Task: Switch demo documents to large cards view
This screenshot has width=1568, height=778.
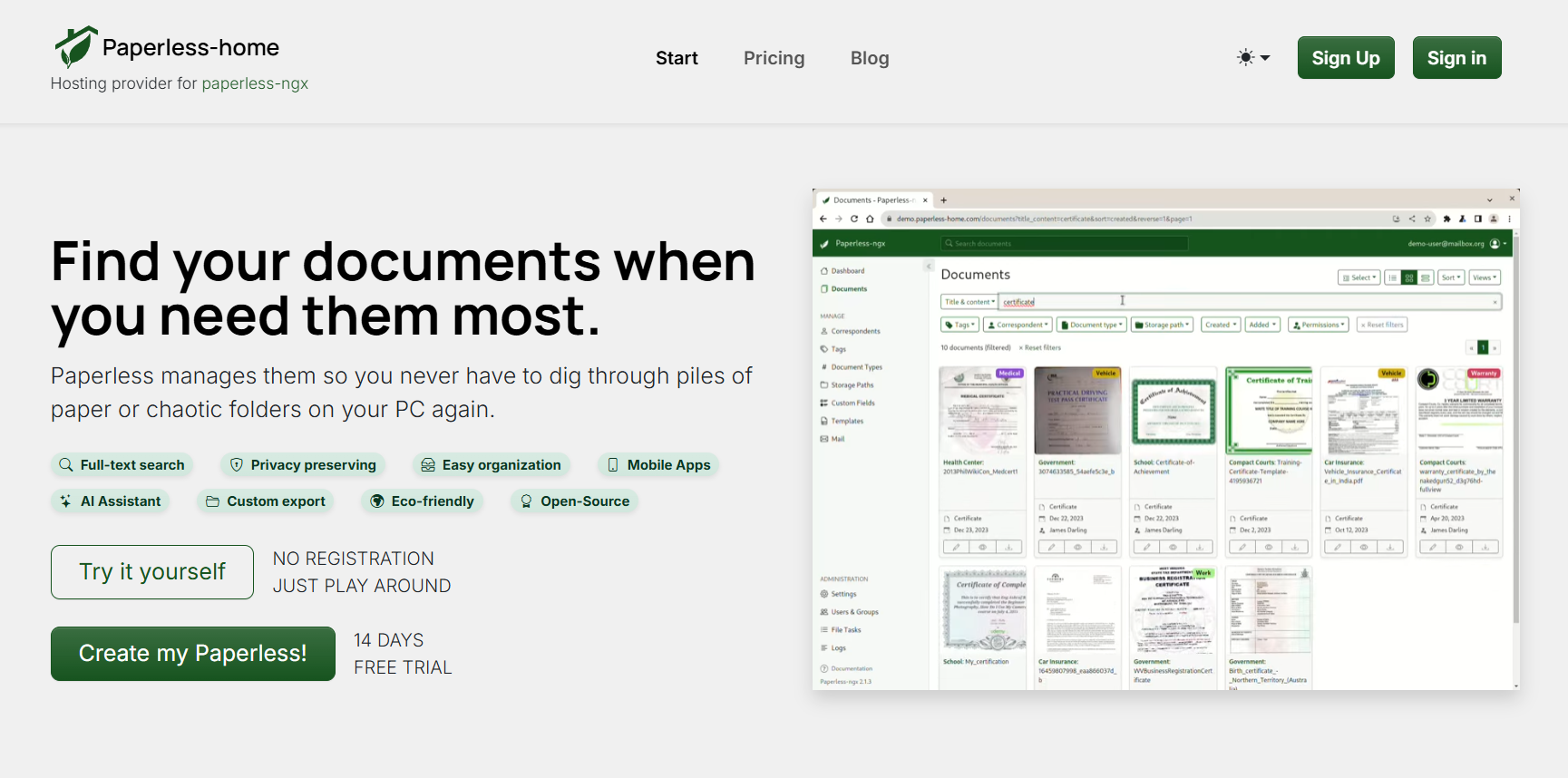Action: pyautogui.click(x=1426, y=277)
